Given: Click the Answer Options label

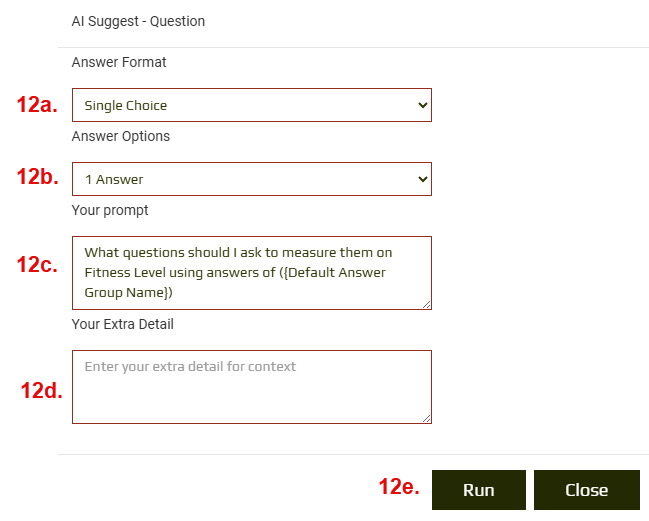Looking at the screenshot, I should pyautogui.click(x=121, y=136).
